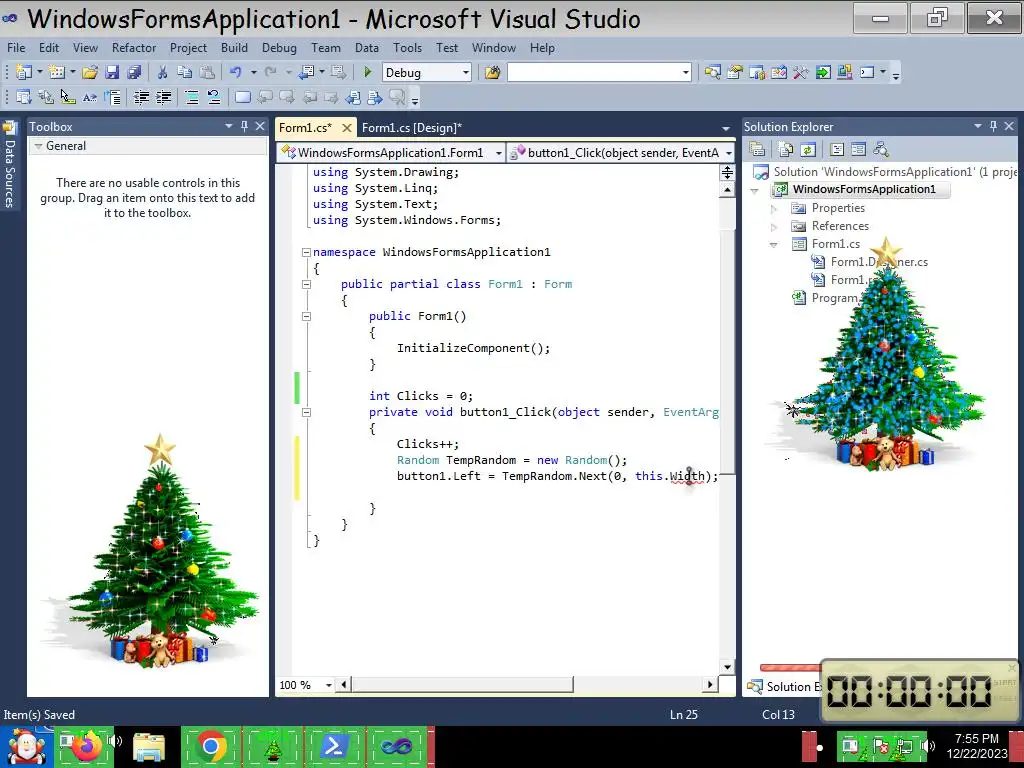This screenshot has height=768, width=1024.
Task: Toggle a bookmark on the current line
Action: [242, 98]
